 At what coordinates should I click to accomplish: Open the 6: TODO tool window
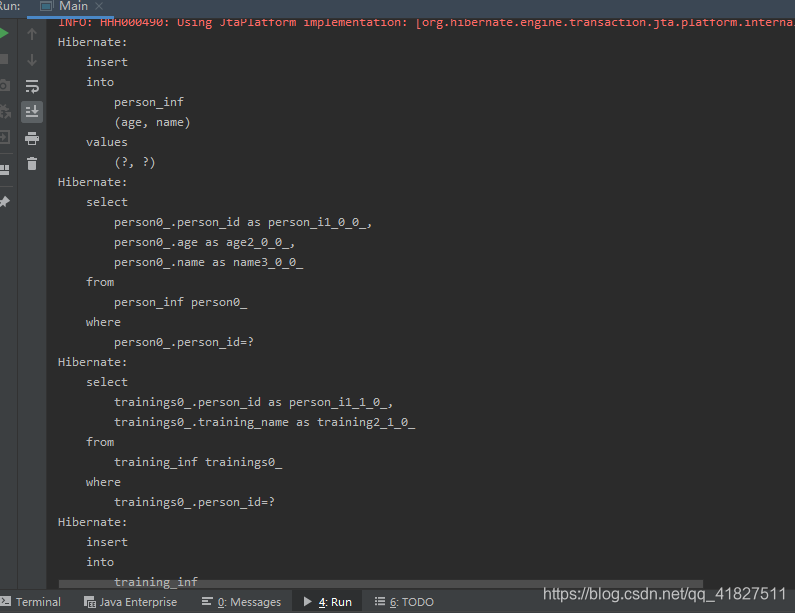tap(405, 602)
